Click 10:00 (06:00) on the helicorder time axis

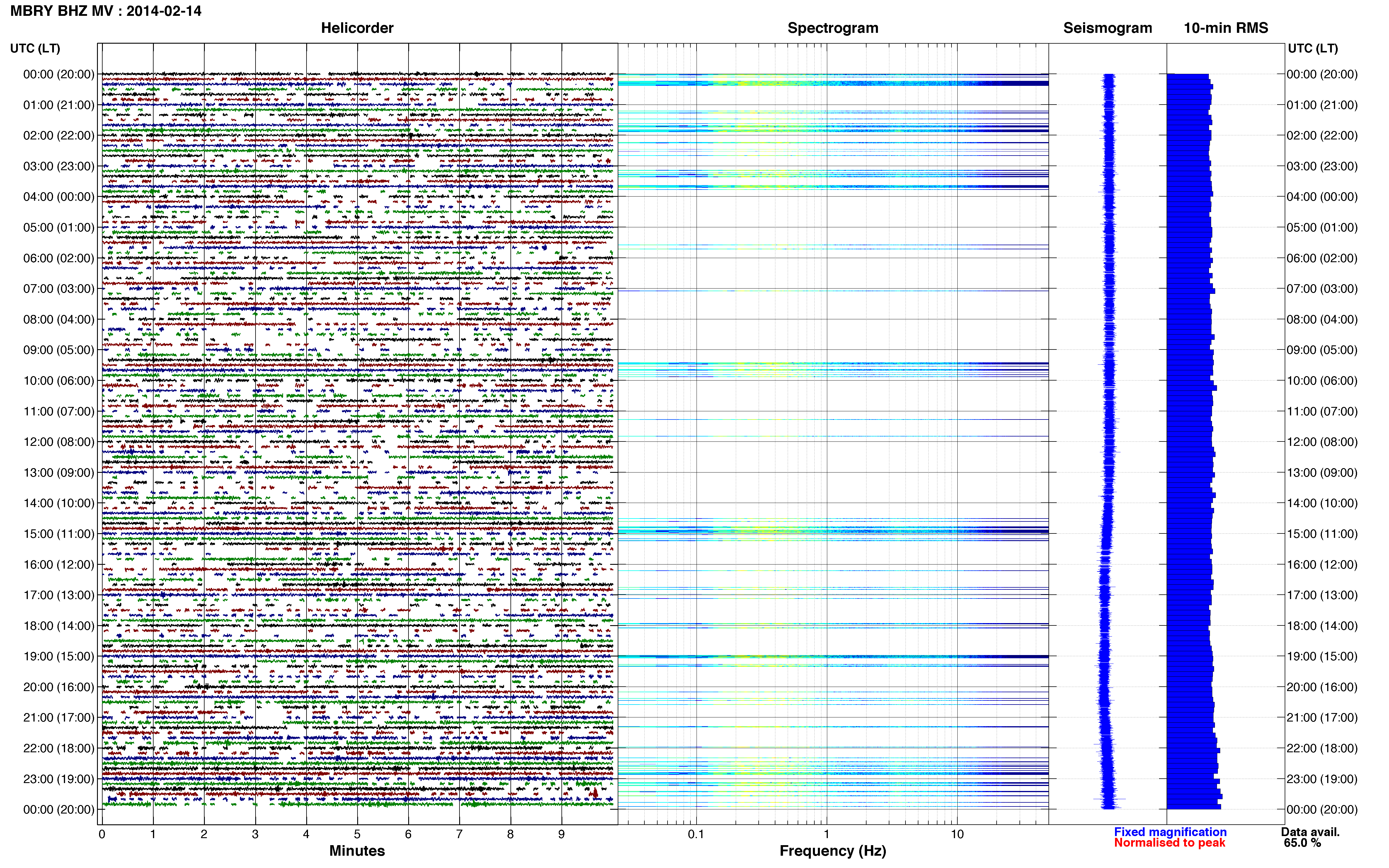[x=59, y=381]
